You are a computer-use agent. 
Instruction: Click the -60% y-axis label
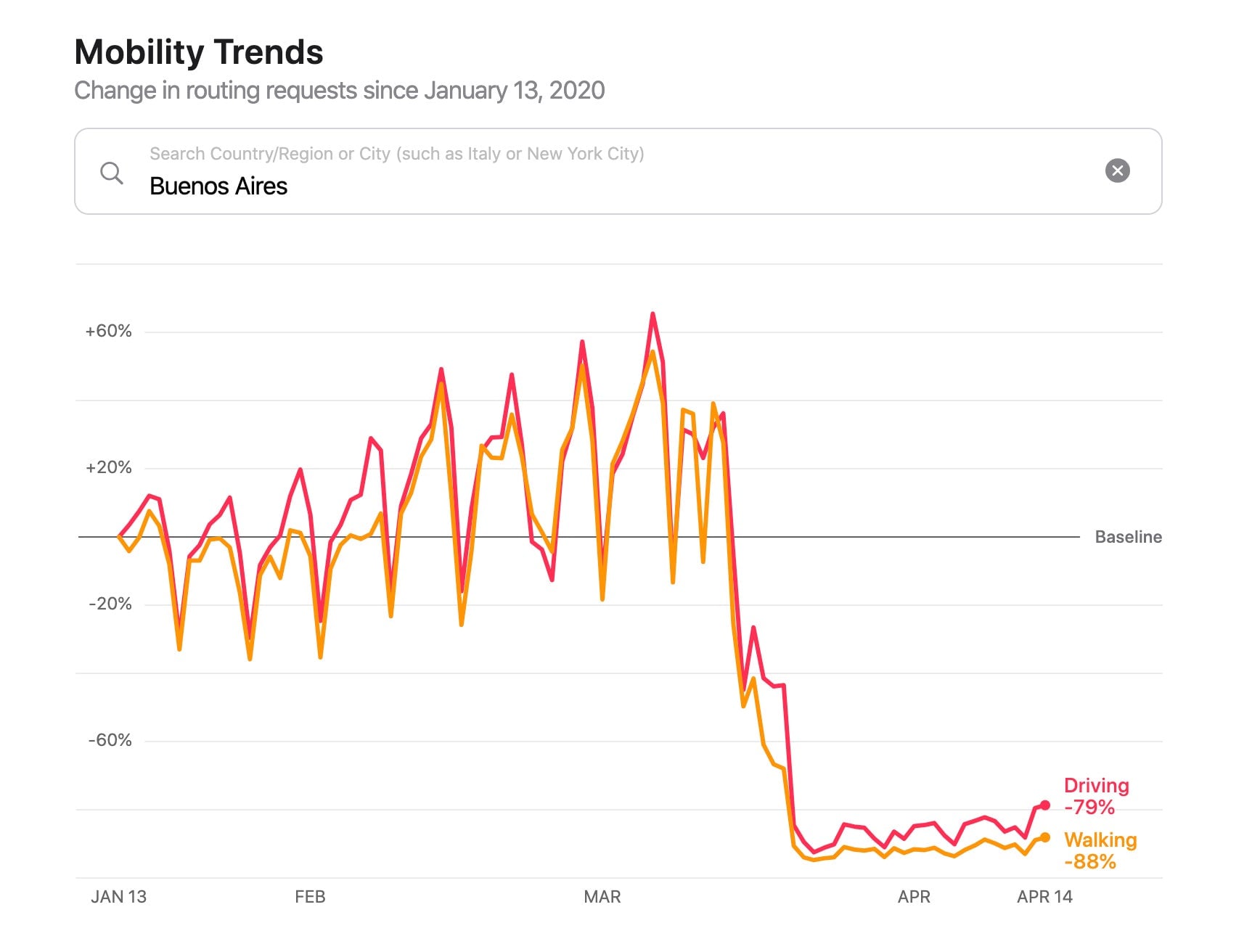(110, 740)
